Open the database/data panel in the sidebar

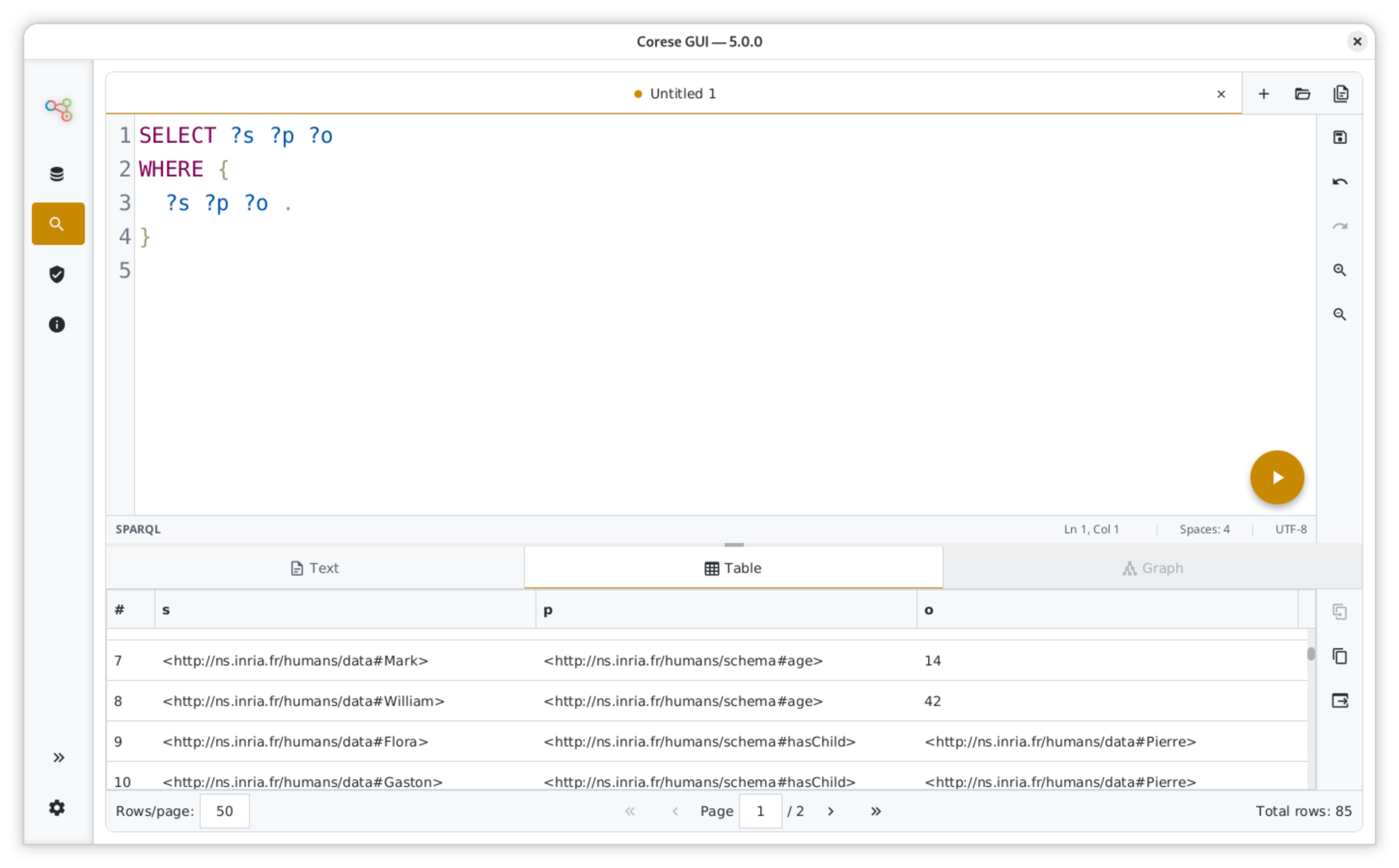coord(57,174)
